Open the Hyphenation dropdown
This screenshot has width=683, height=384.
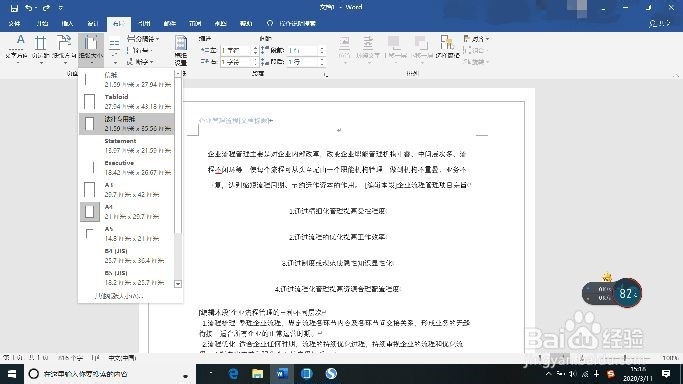point(140,62)
